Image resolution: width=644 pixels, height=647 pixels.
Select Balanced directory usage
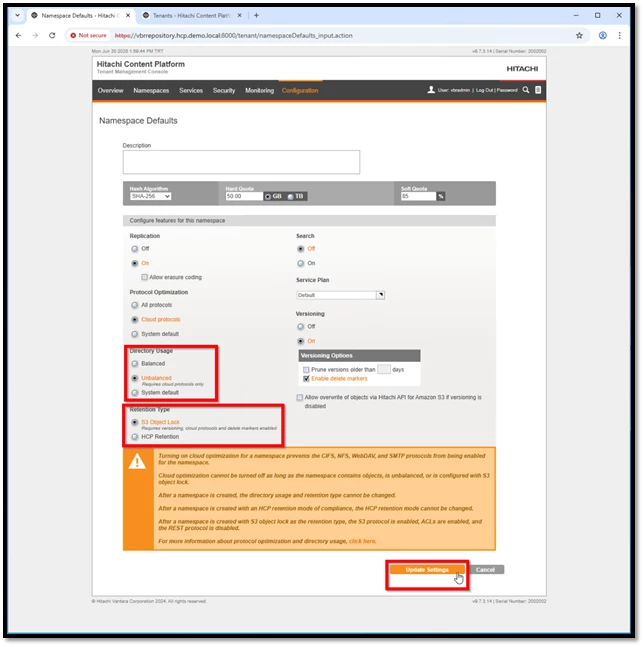(134, 364)
